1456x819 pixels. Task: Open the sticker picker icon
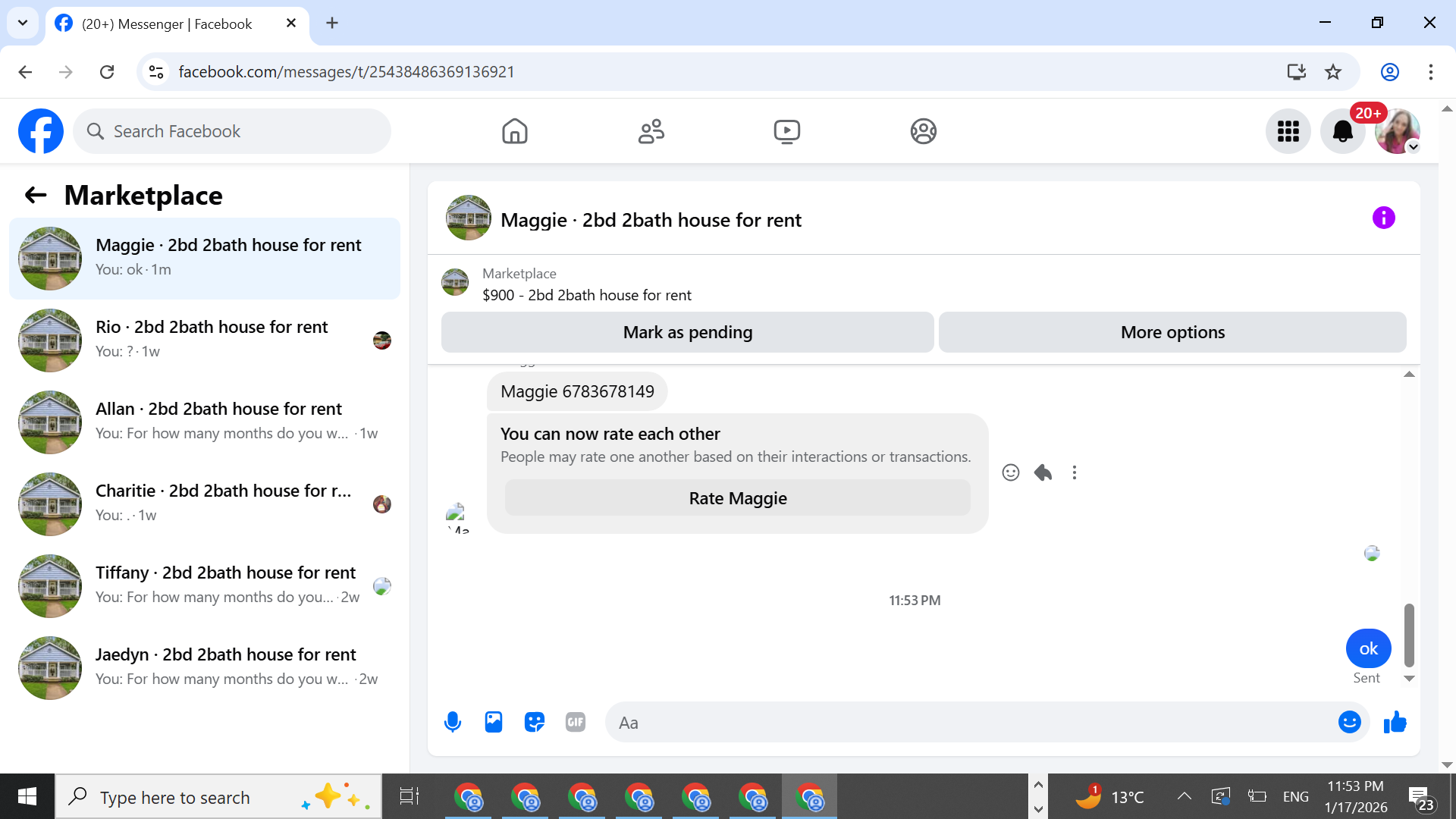[535, 722]
